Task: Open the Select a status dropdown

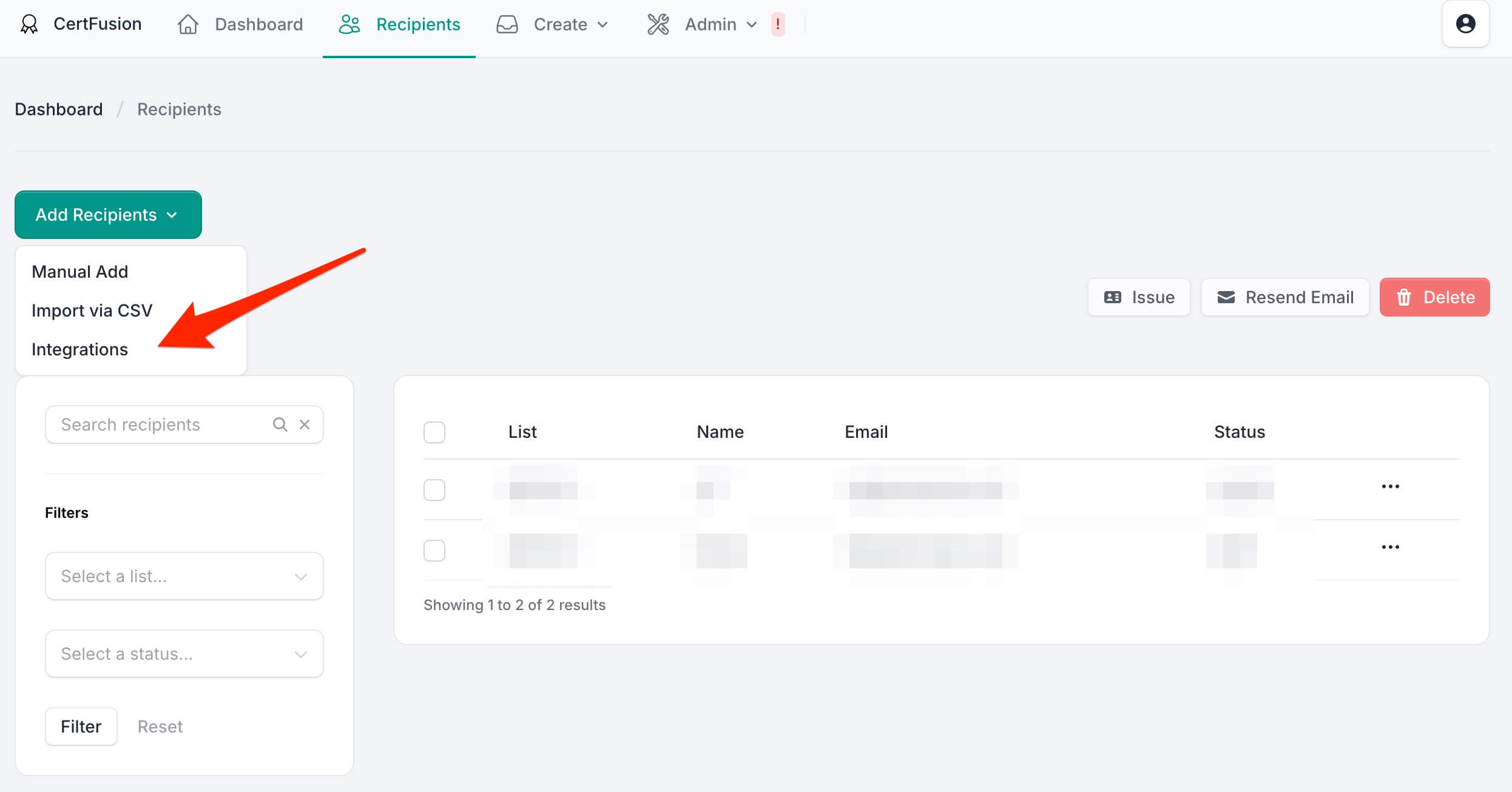Action: click(184, 654)
